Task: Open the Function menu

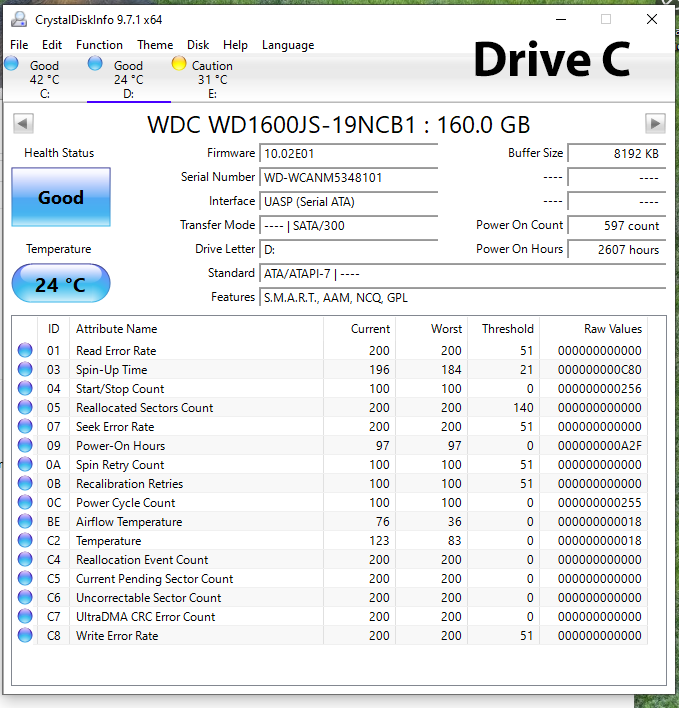Action: (99, 45)
